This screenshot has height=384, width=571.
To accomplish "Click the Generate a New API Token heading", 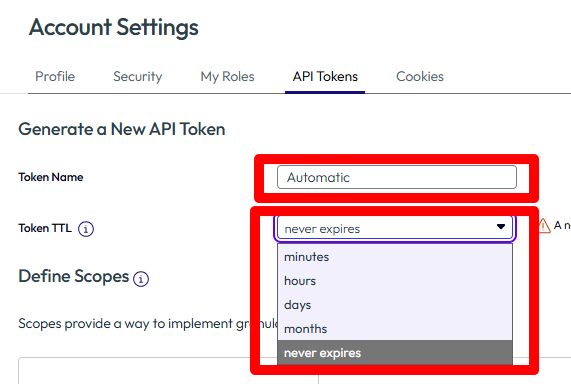I will click(122, 129).
